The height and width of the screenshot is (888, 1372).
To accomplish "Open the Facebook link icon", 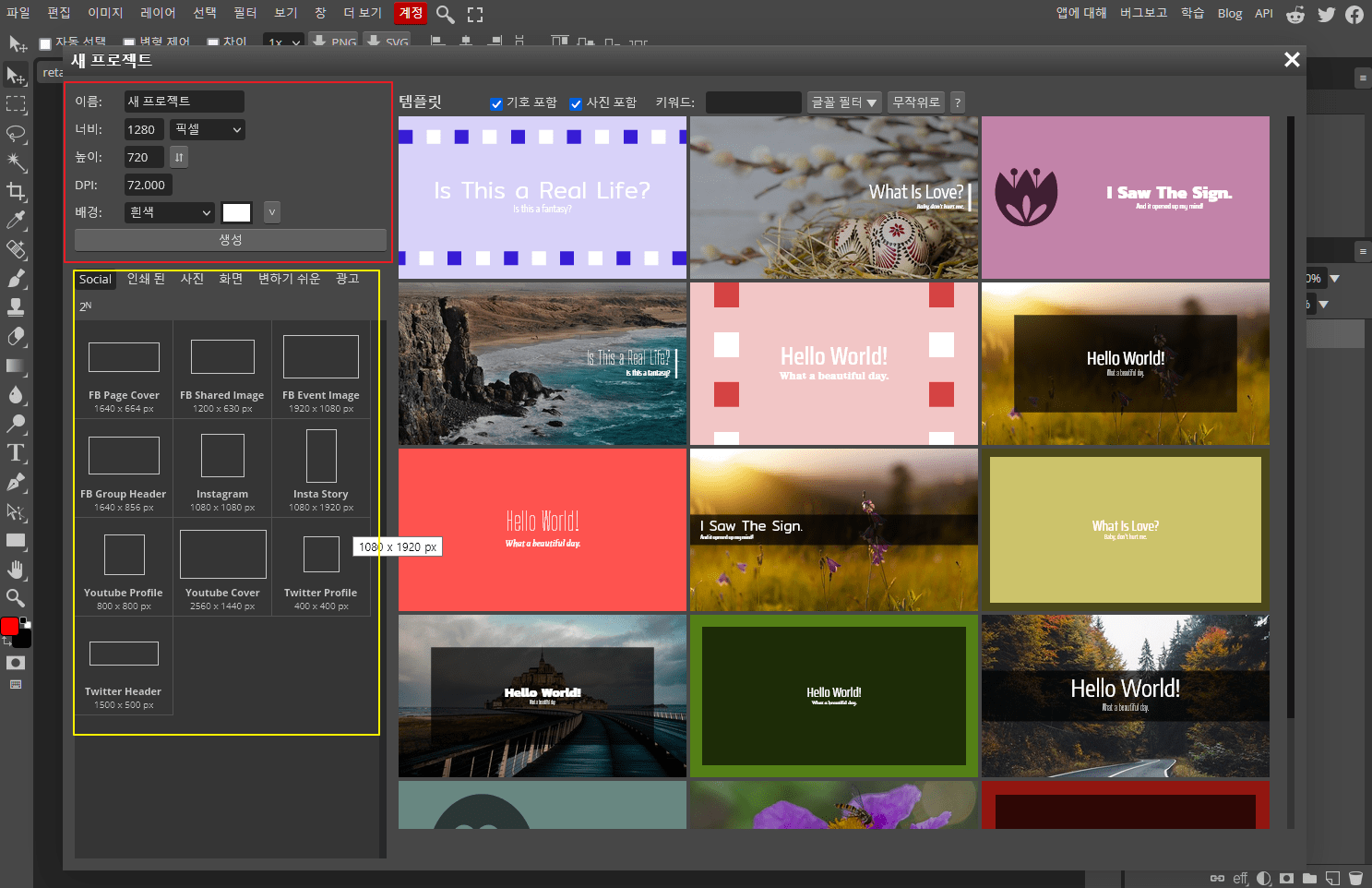I will click(x=1354, y=14).
